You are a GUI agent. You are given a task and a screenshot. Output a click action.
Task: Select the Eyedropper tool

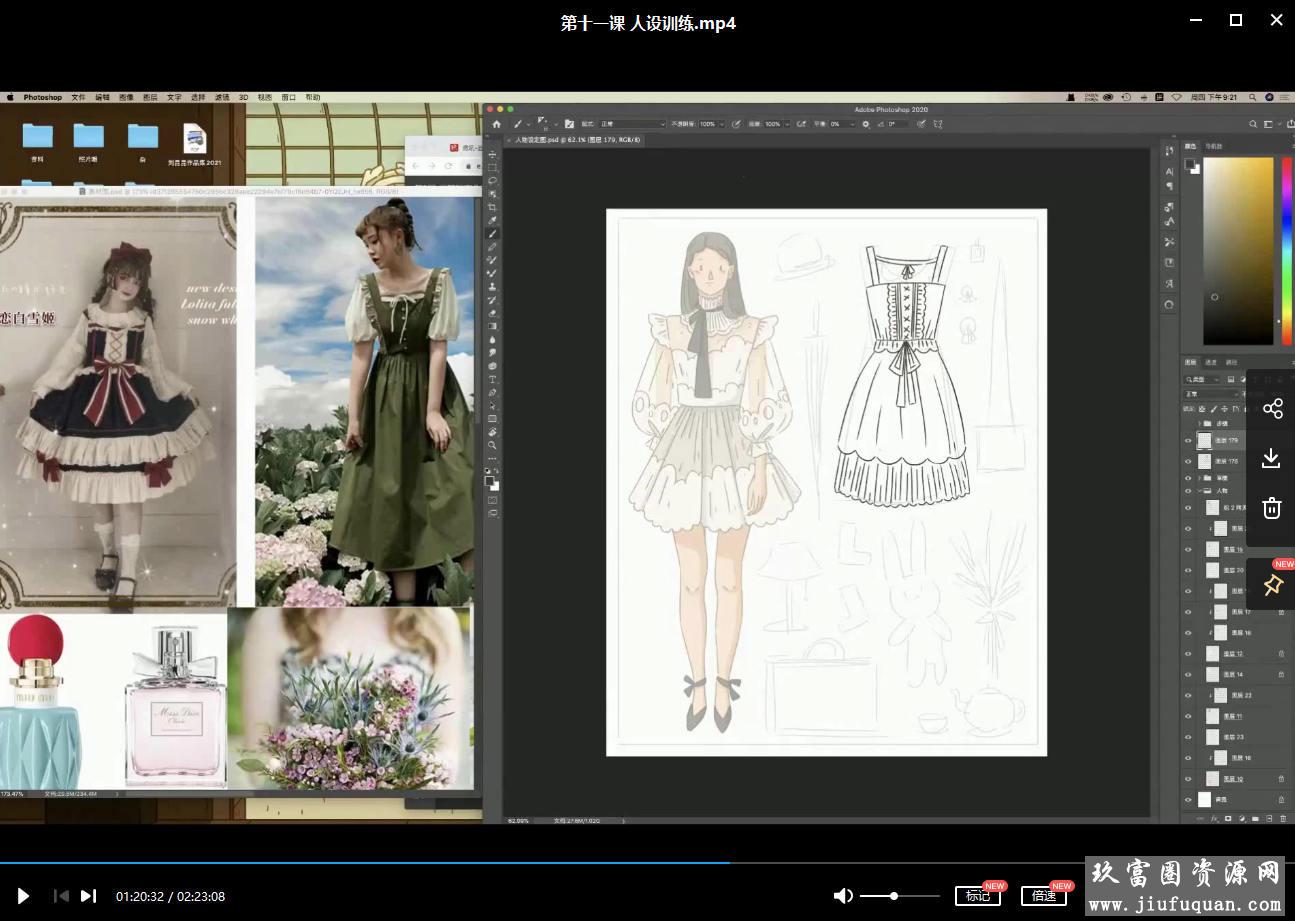(x=492, y=220)
